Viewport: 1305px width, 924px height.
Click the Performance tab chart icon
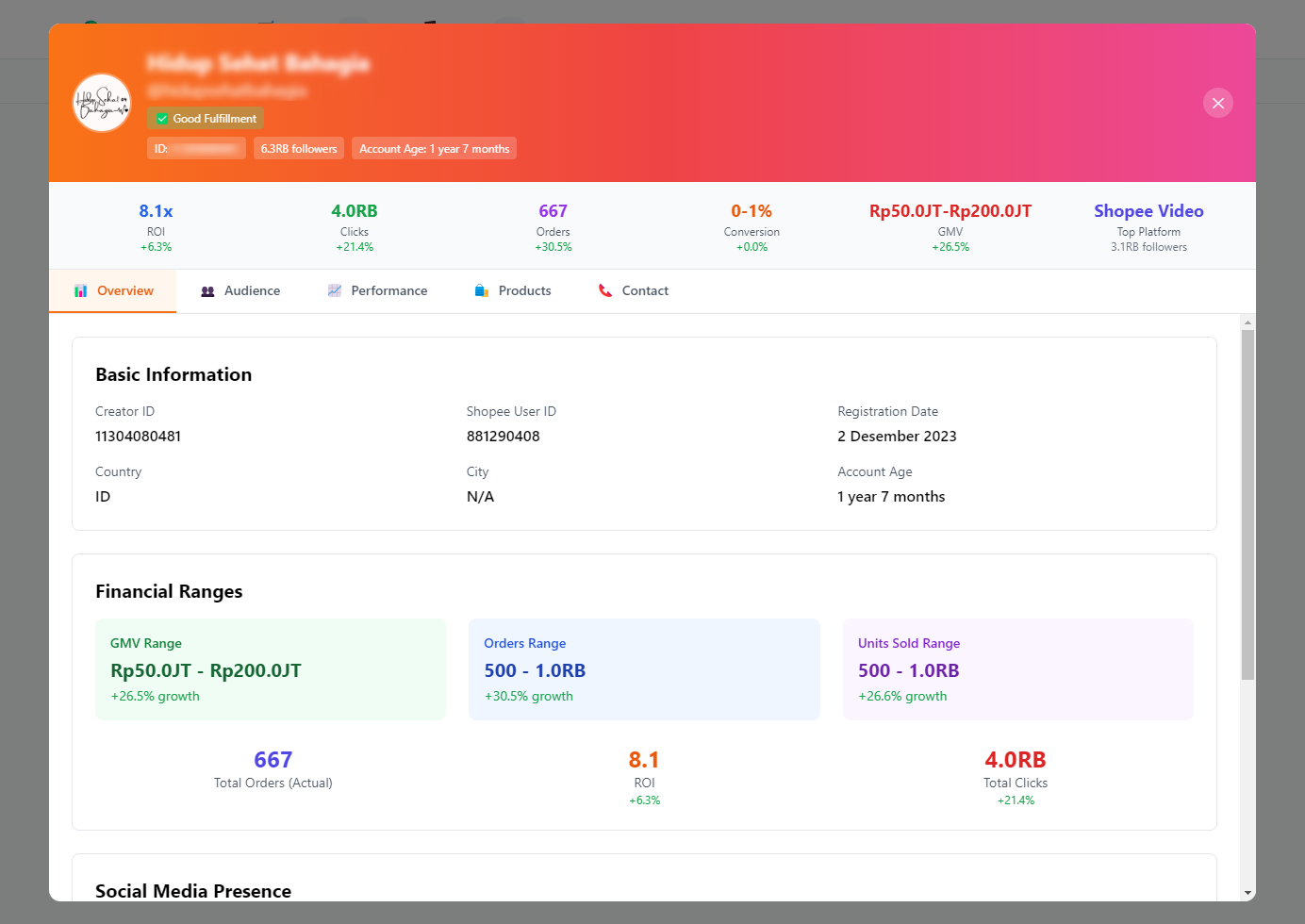(335, 291)
